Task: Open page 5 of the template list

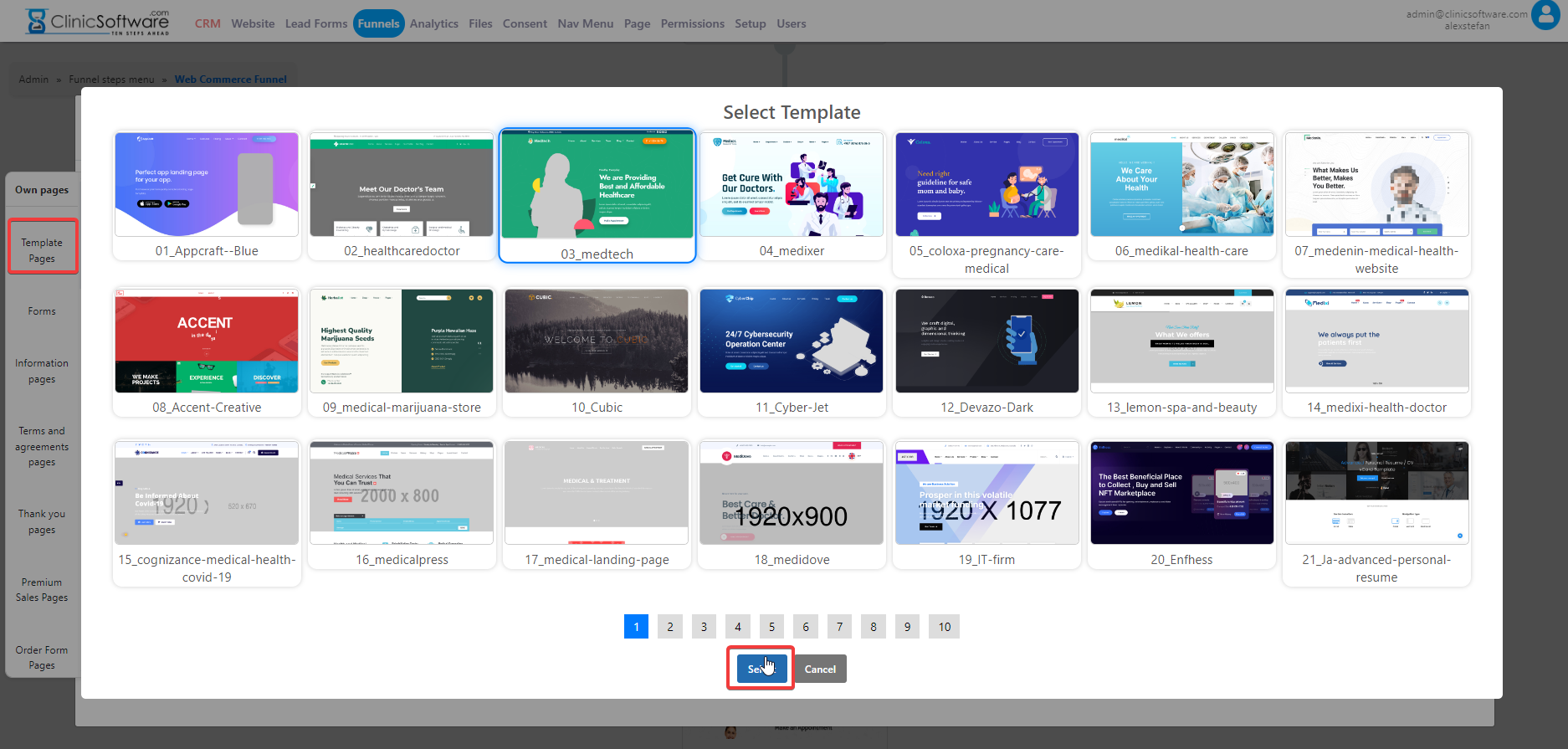Action: (x=771, y=627)
